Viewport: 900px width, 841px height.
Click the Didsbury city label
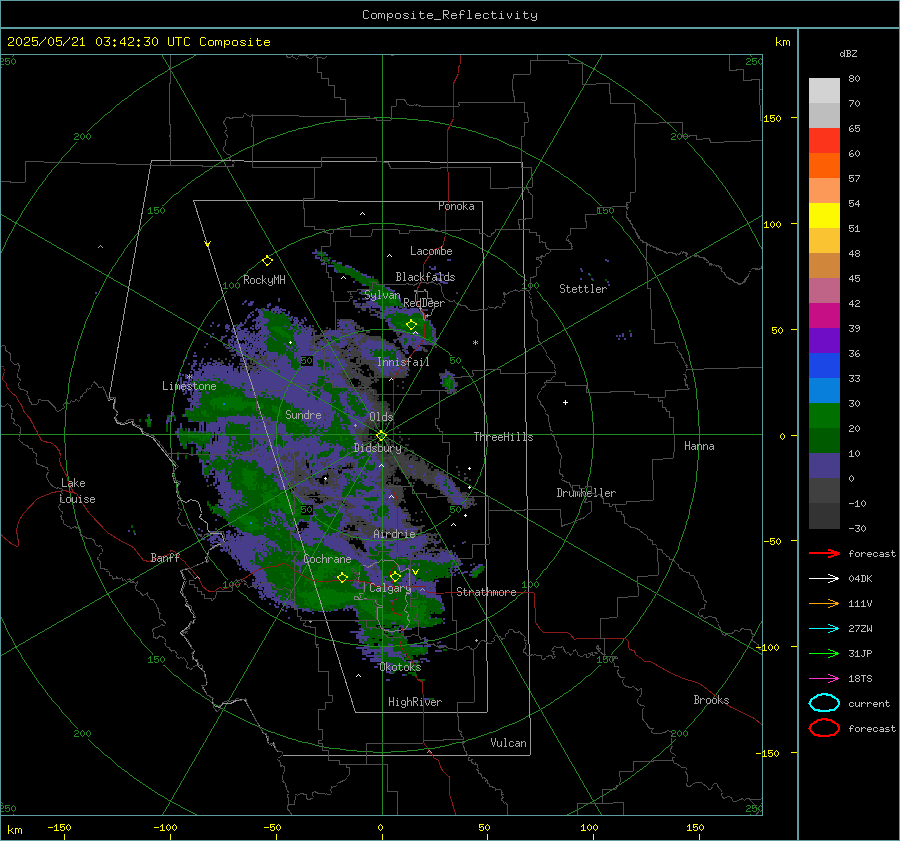click(x=378, y=448)
